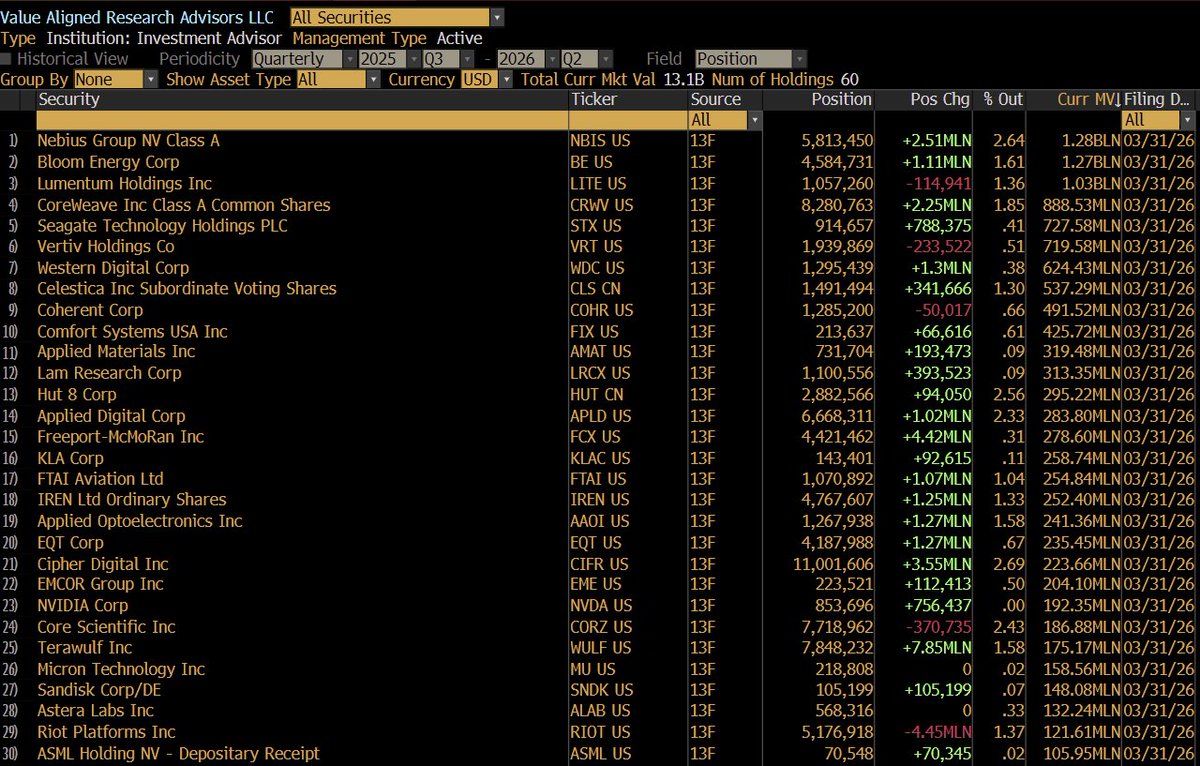Select ASML Holding NV - Depositary Receipt

pyautogui.click(x=178, y=753)
